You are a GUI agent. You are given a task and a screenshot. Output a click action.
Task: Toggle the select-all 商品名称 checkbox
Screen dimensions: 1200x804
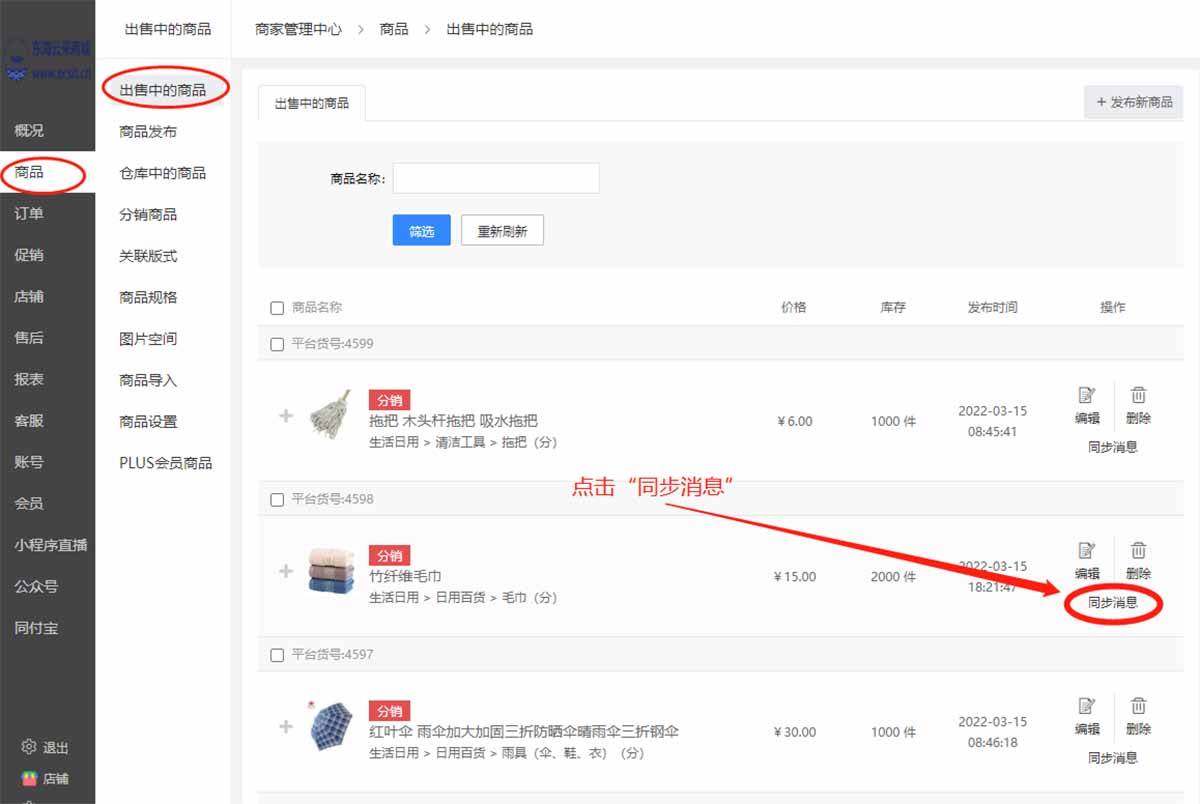tap(278, 308)
